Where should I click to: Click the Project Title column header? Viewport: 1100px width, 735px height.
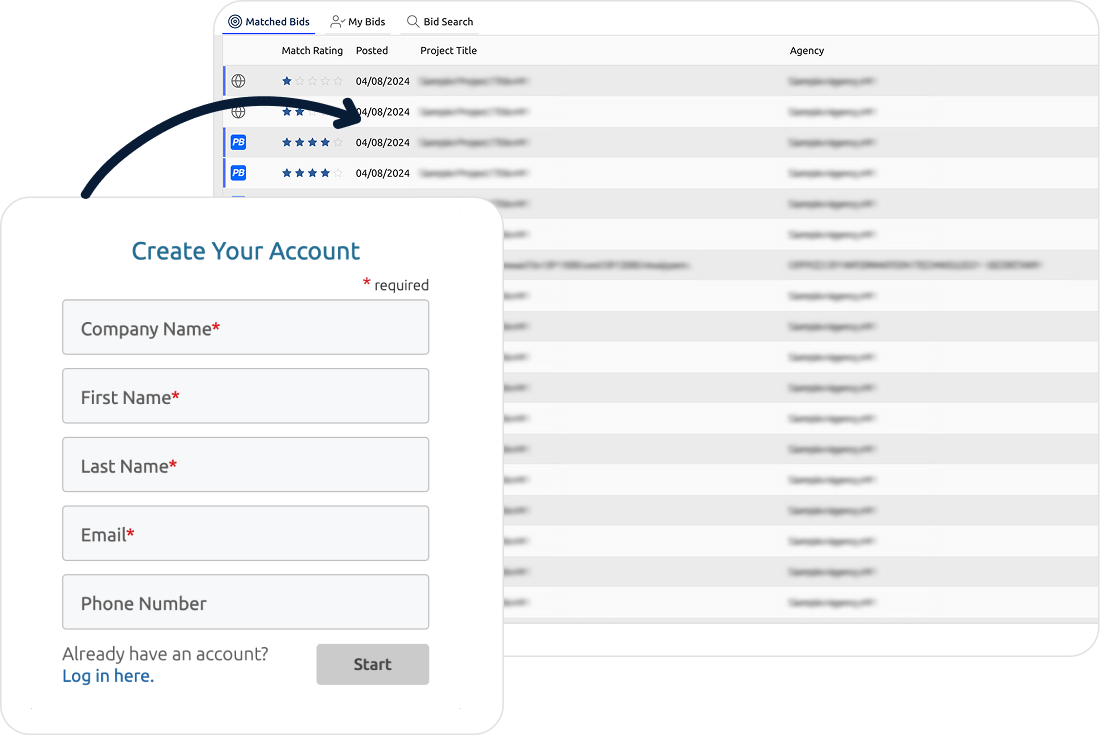(x=448, y=50)
